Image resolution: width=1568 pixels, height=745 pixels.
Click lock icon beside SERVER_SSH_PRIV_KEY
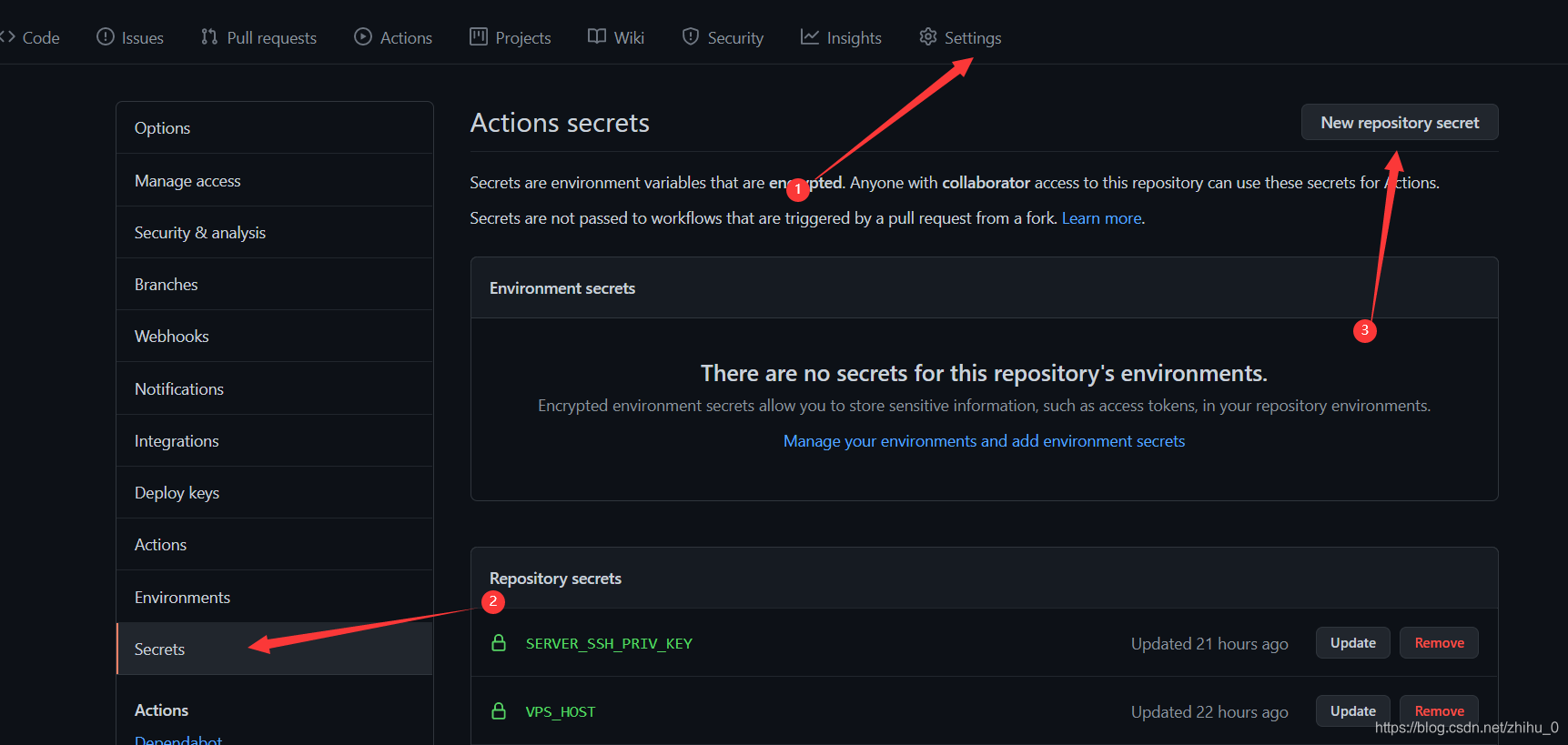tap(499, 643)
